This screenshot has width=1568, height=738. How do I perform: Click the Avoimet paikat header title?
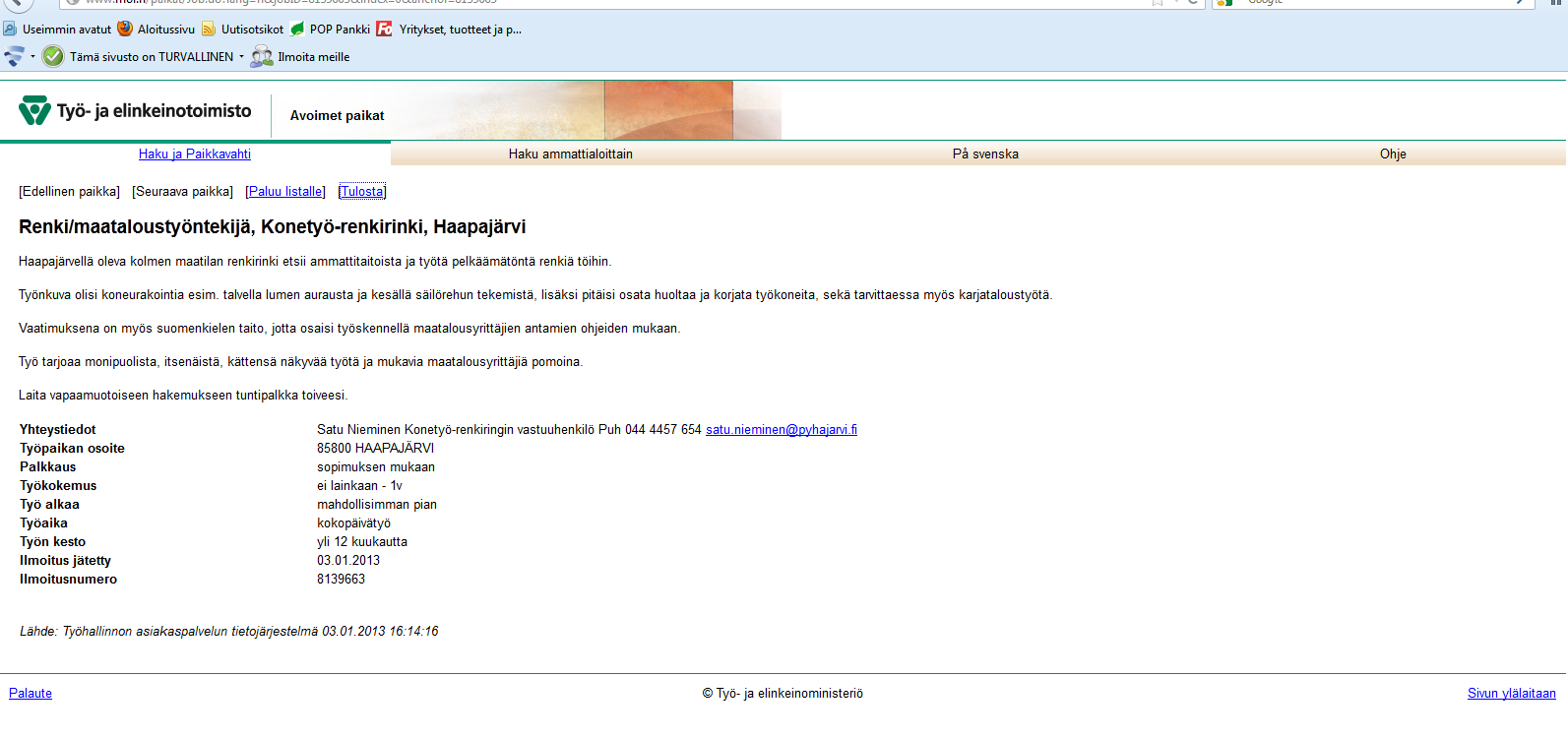[x=338, y=116]
